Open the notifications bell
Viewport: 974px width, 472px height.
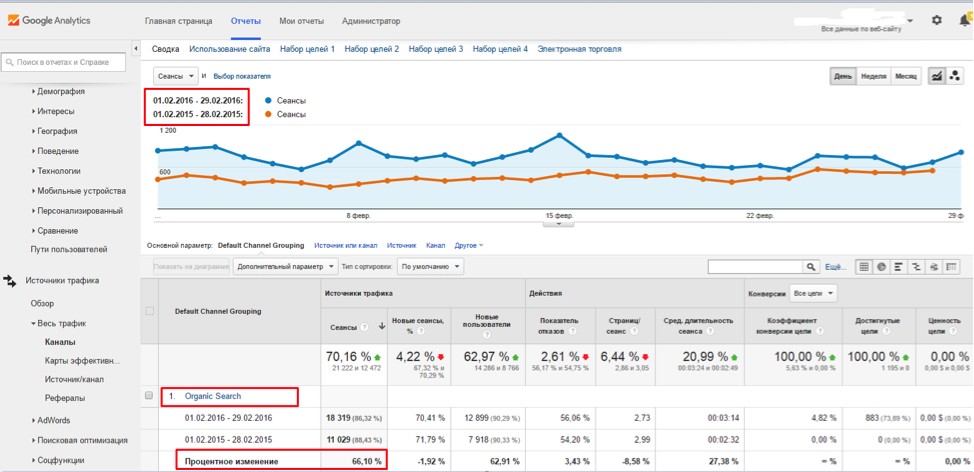pos(965,20)
